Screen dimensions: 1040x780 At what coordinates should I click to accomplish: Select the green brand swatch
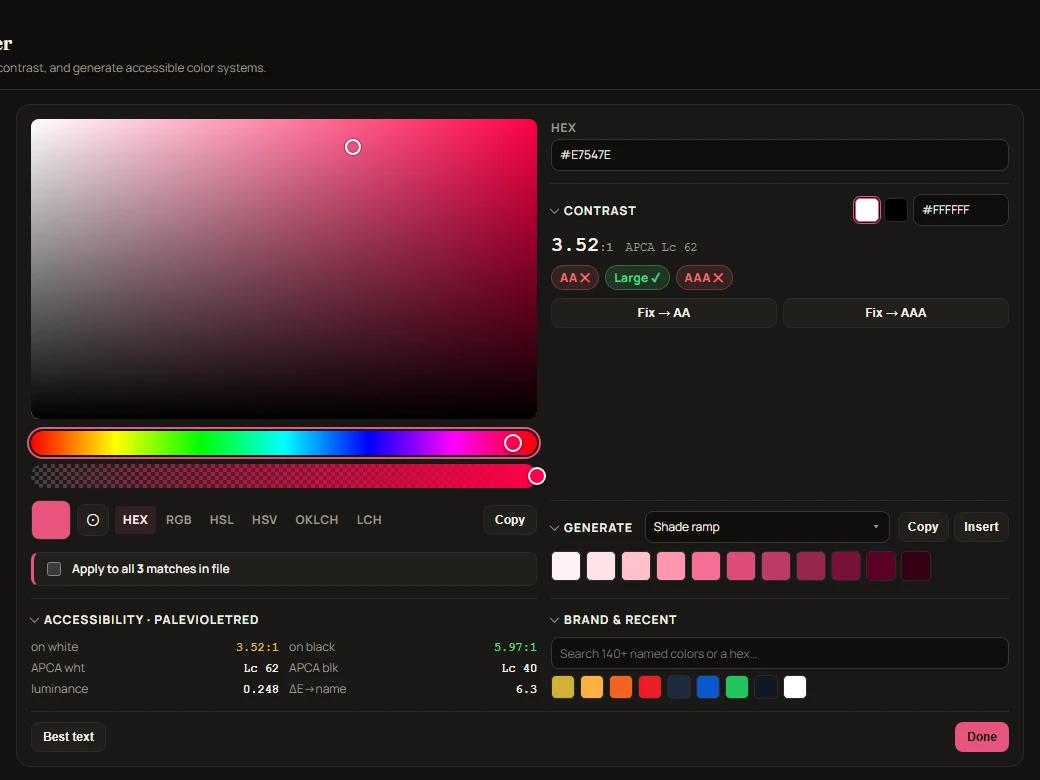tap(737, 687)
